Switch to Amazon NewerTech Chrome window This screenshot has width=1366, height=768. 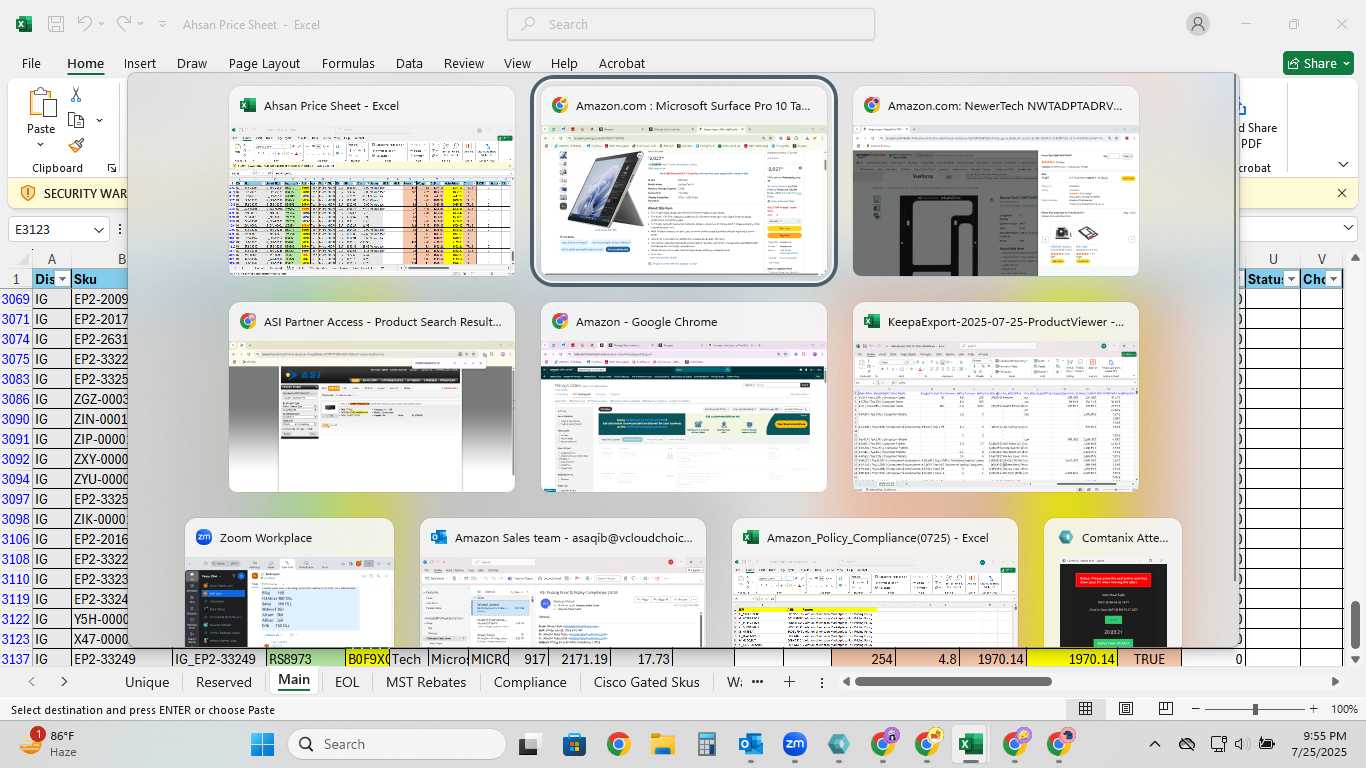[996, 181]
